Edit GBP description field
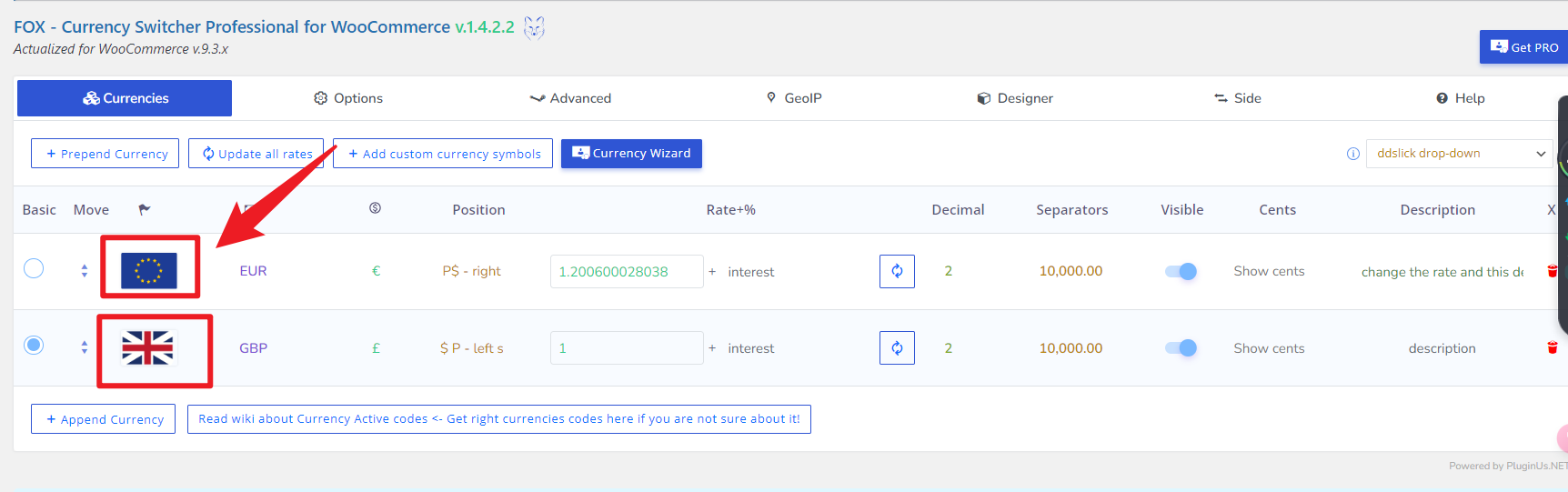The width and height of the screenshot is (1568, 492). (x=1442, y=348)
